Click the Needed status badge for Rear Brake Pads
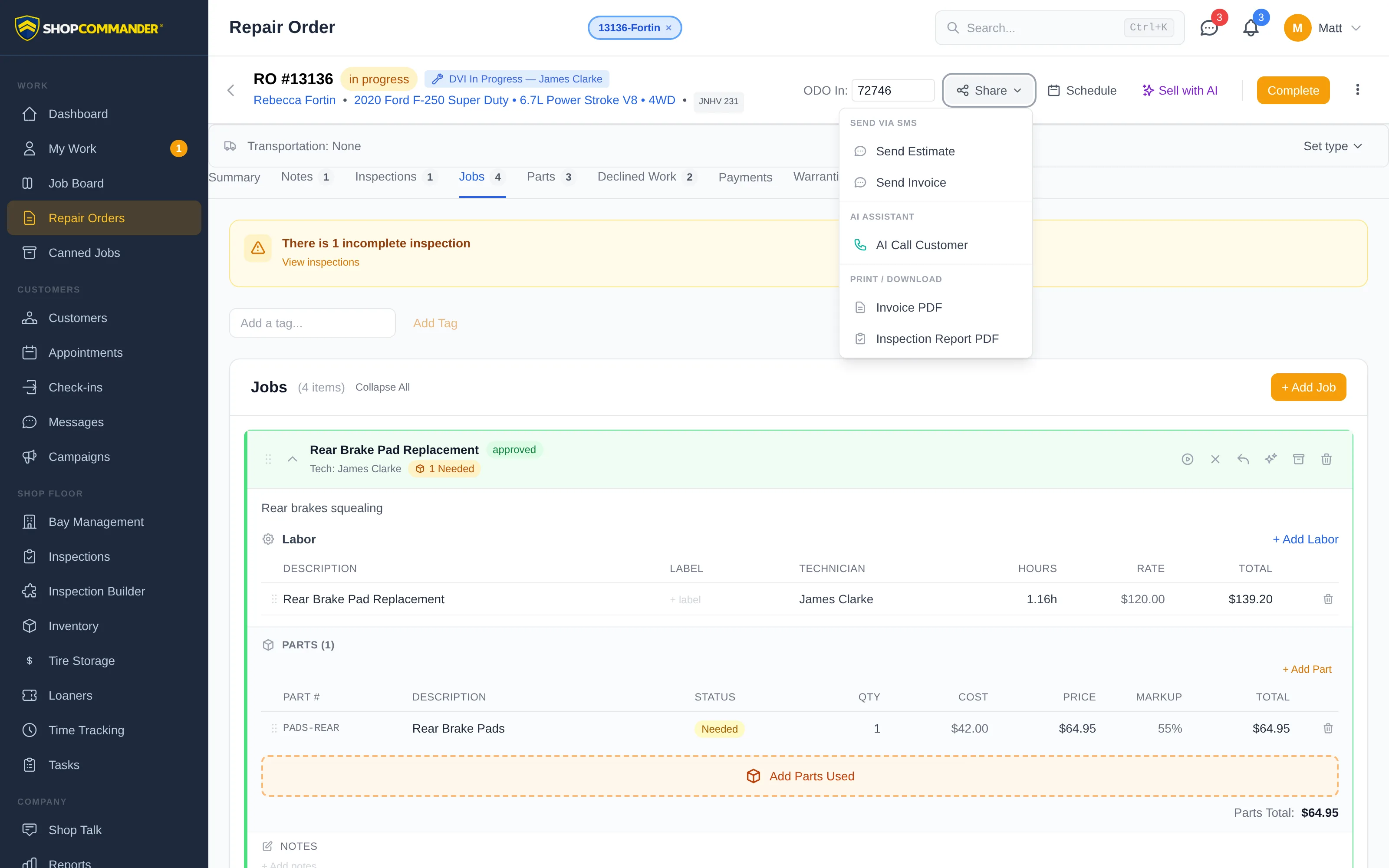 [x=719, y=729]
